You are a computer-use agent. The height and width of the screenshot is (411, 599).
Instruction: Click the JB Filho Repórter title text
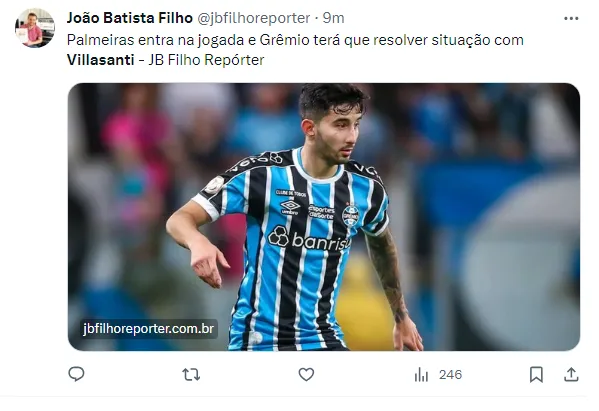[206, 60]
